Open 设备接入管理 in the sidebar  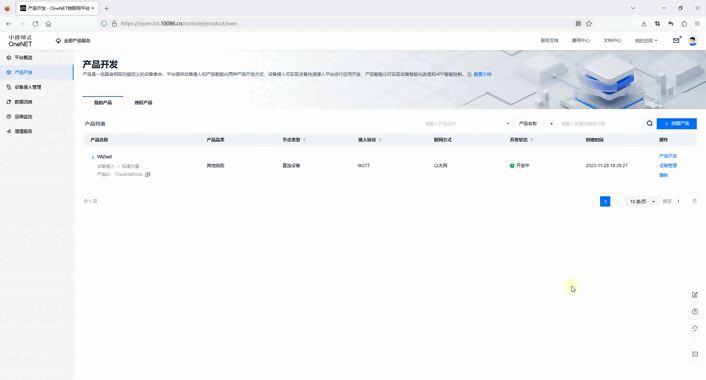click(36, 87)
